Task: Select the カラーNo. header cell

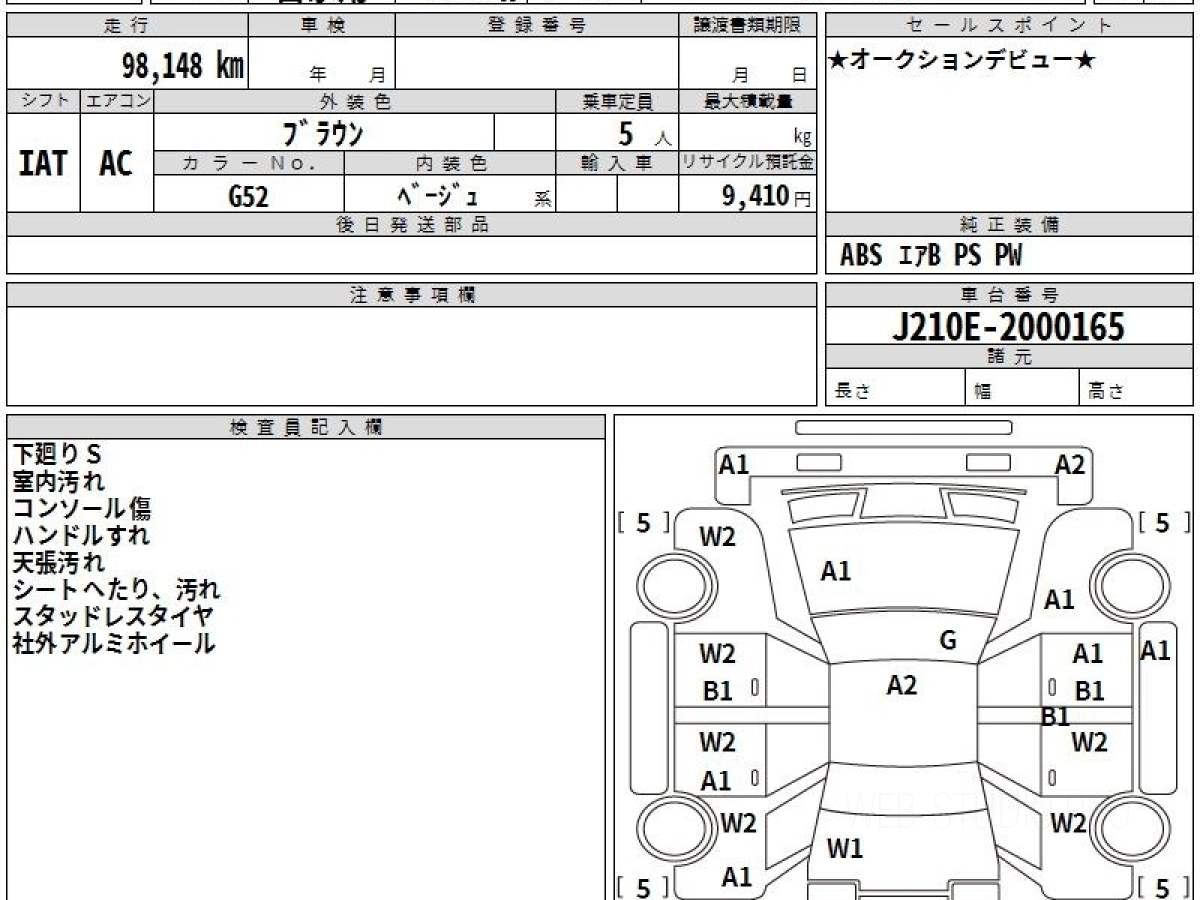Action: point(249,163)
